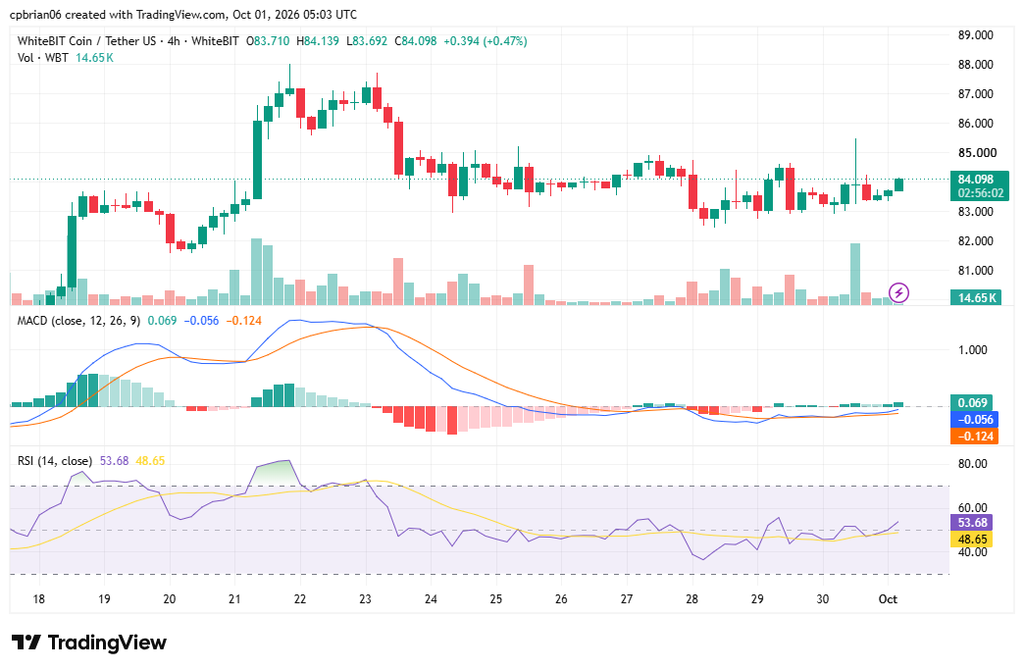Click the 82.000 price axis label

coord(976,241)
